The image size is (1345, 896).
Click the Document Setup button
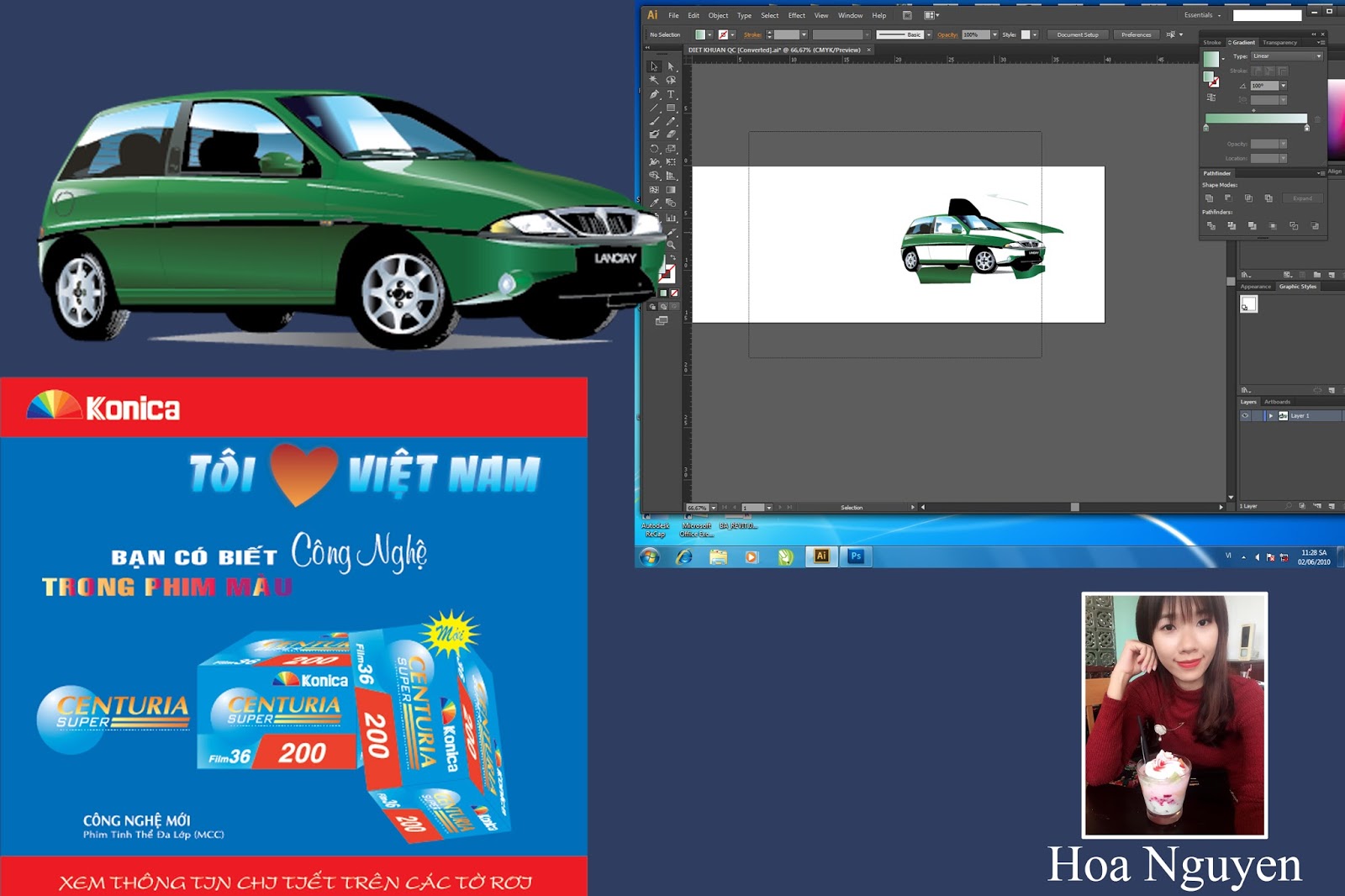[1078, 34]
